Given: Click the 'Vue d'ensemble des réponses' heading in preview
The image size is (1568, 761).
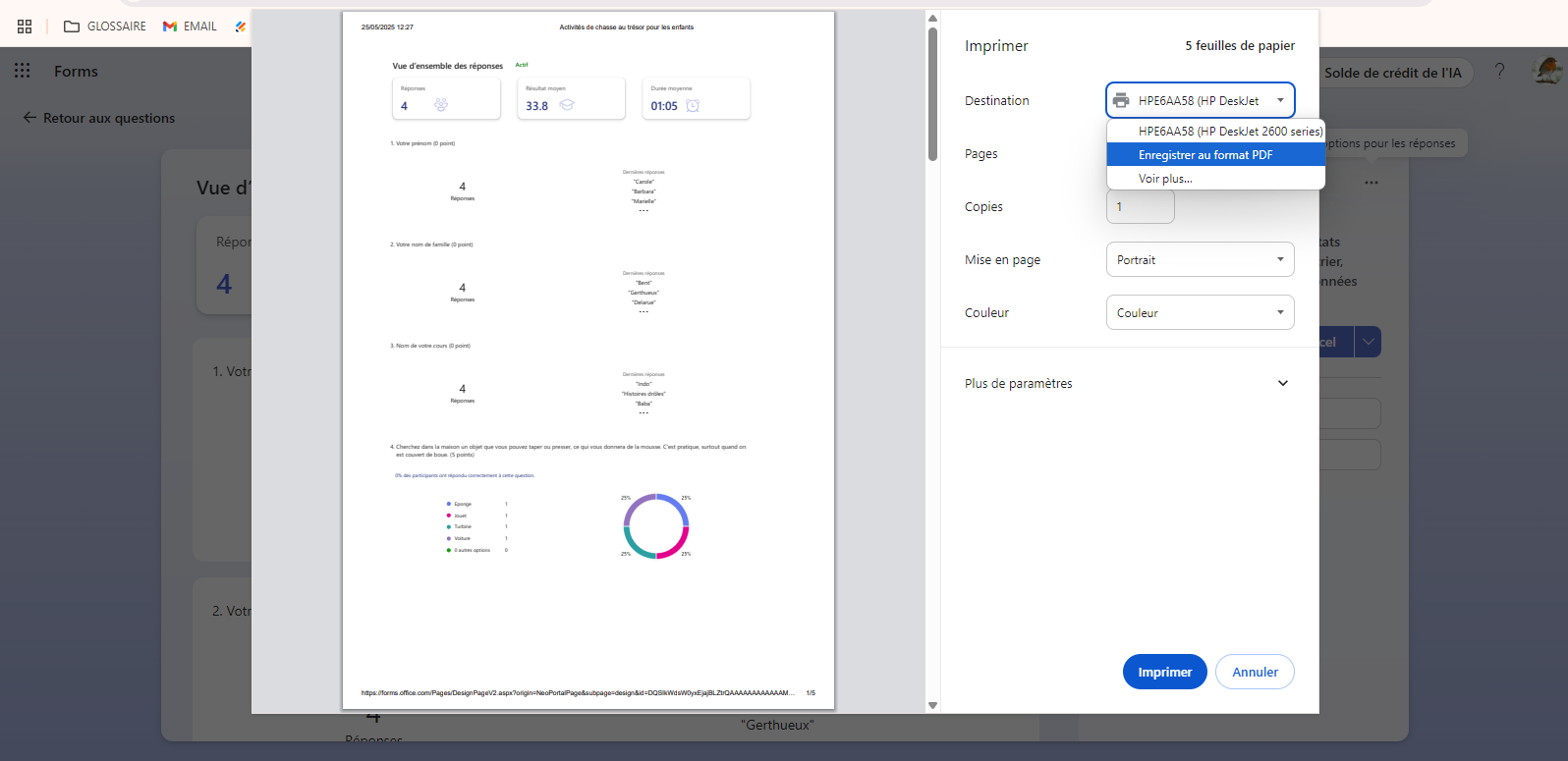Looking at the screenshot, I should tap(447, 66).
